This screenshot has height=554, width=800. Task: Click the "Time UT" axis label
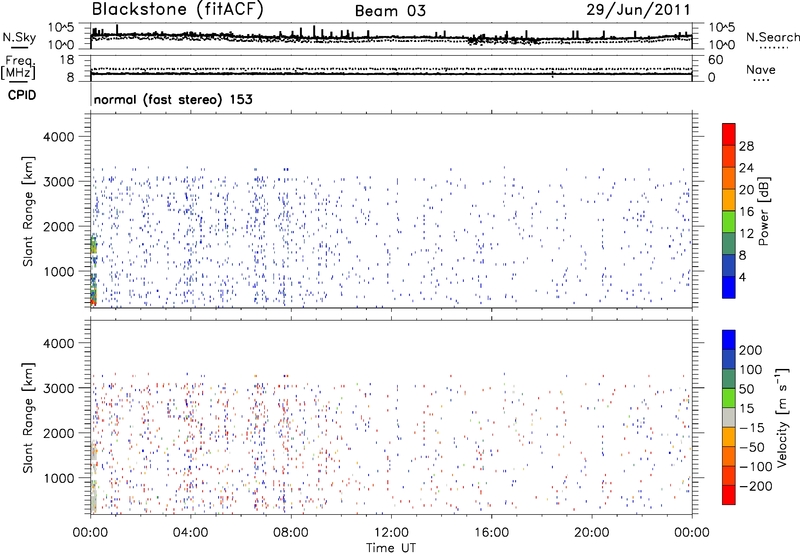[x=391, y=547]
